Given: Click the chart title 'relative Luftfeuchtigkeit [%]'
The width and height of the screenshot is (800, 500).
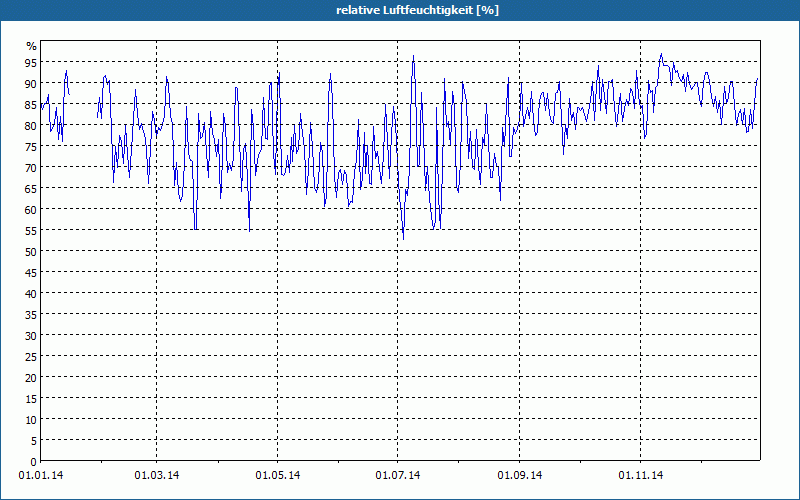Looking at the screenshot, I should pyautogui.click(x=417, y=10).
